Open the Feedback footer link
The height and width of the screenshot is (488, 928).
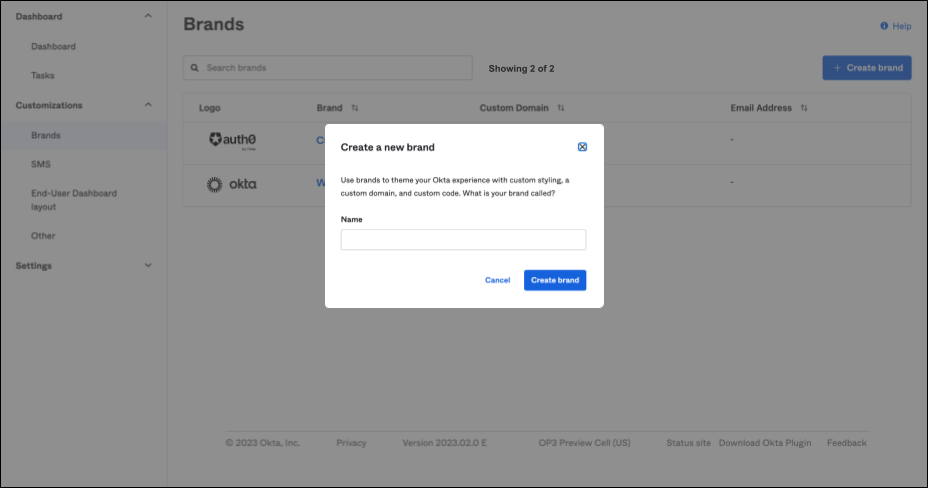[846, 443]
